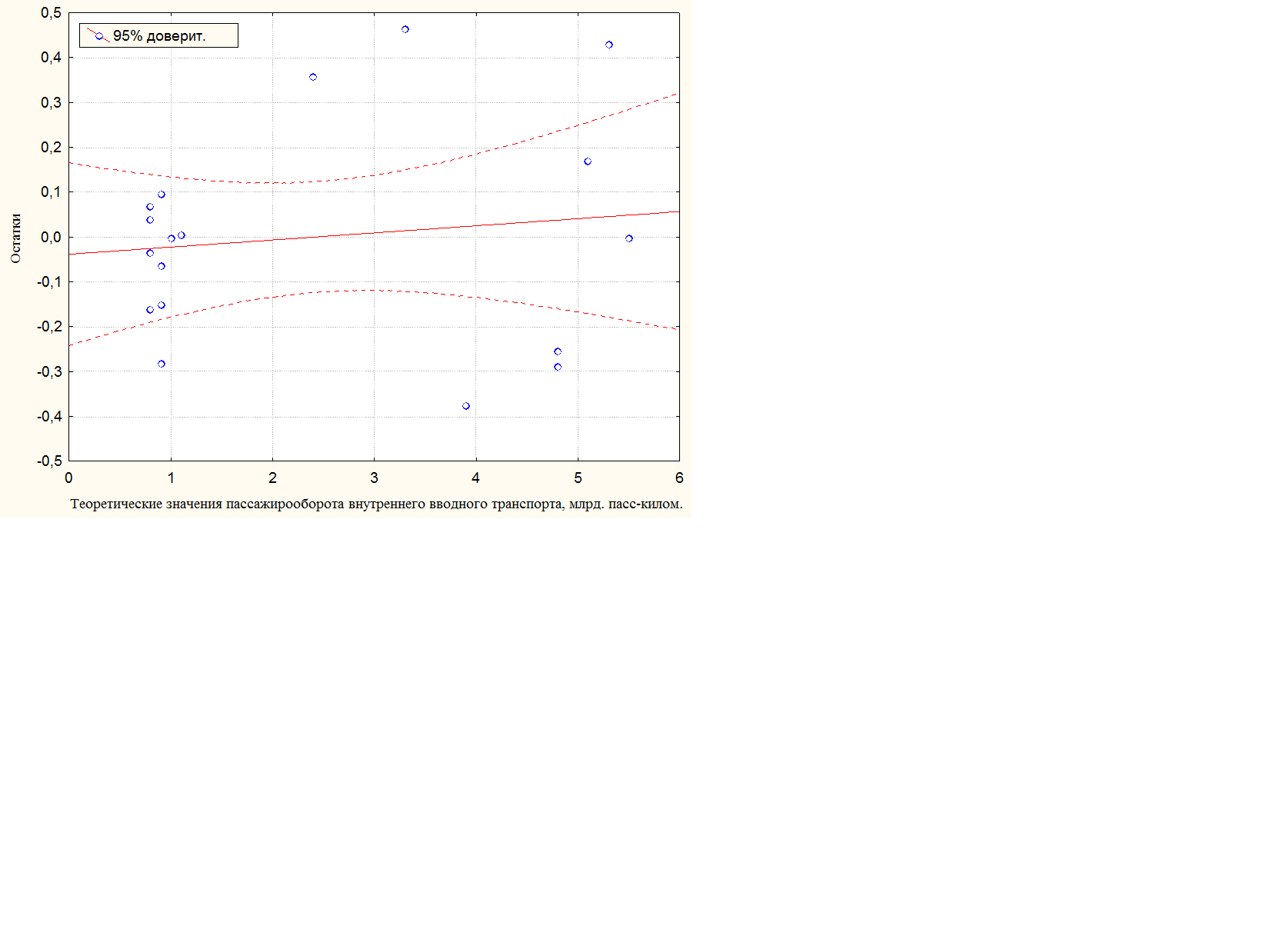Image resolution: width=1270 pixels, height=952 pixels.
Task: Click the y-axis tick label "-0,2"
Action: [48, 327]
